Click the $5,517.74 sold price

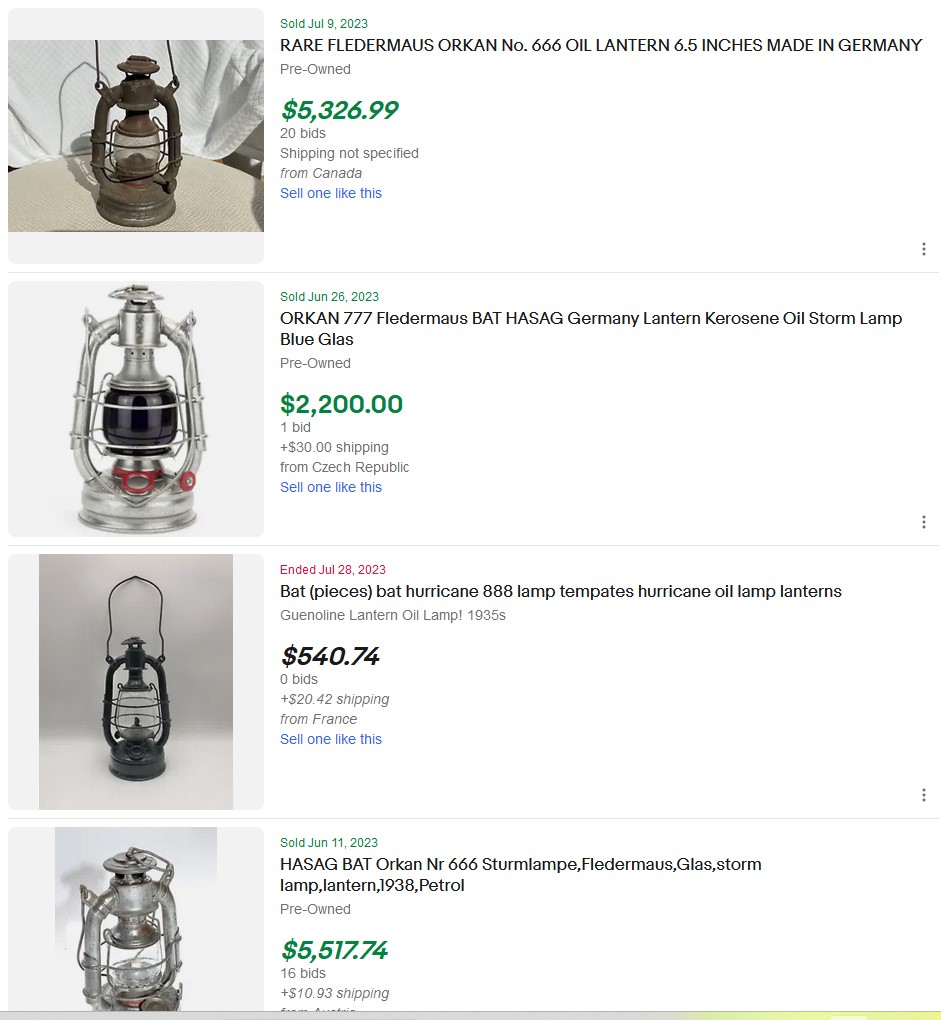point(334,950)
